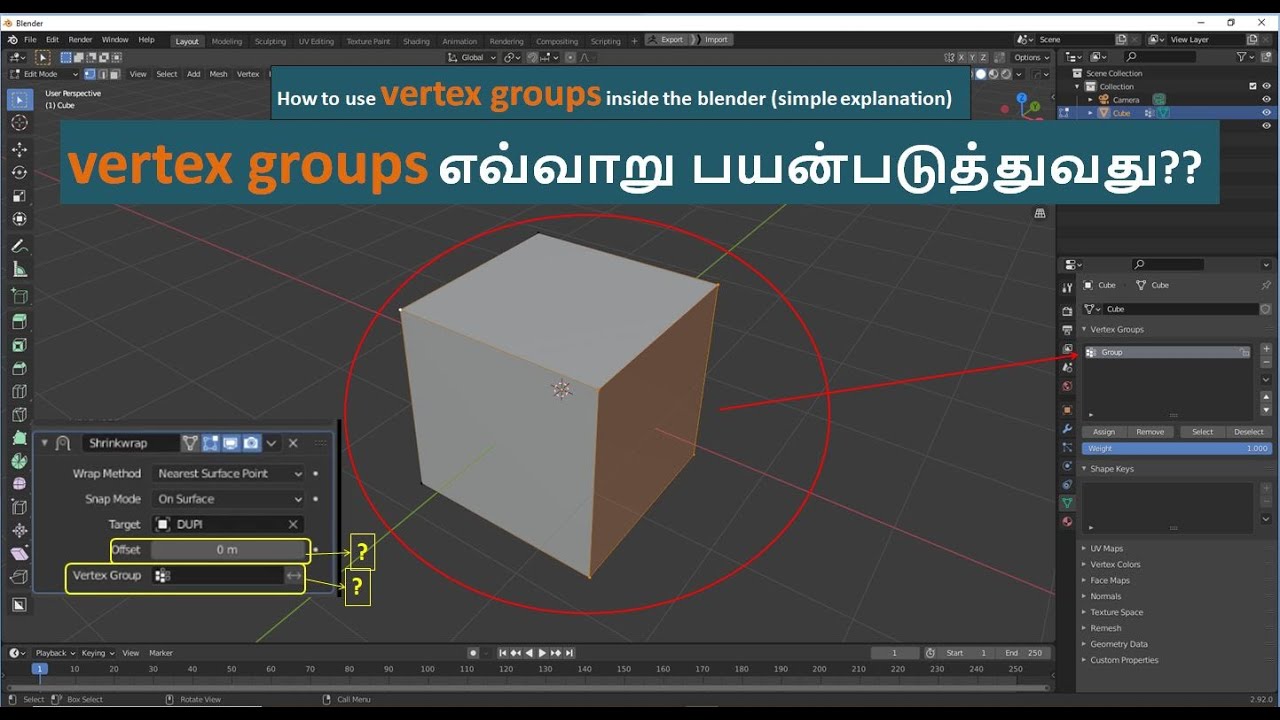Open the Render properties tab
The image size is (1280, 720).
click(x=1067, y=311)
